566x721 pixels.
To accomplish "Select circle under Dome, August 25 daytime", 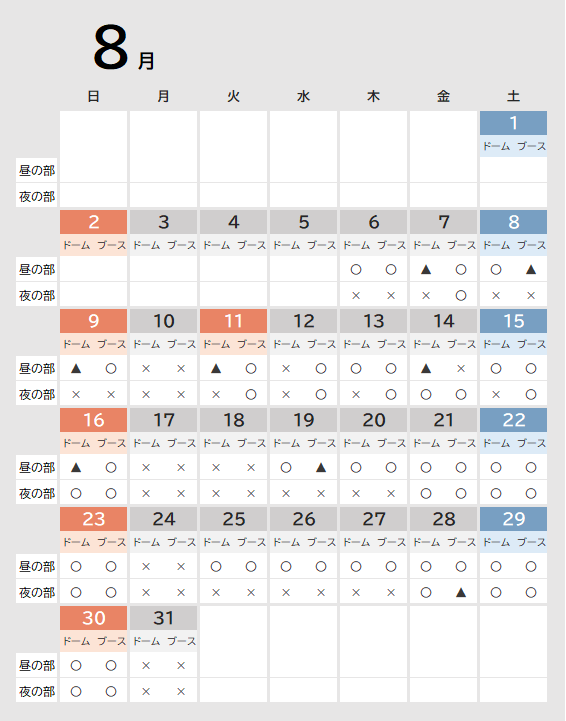I will point(216,566).
